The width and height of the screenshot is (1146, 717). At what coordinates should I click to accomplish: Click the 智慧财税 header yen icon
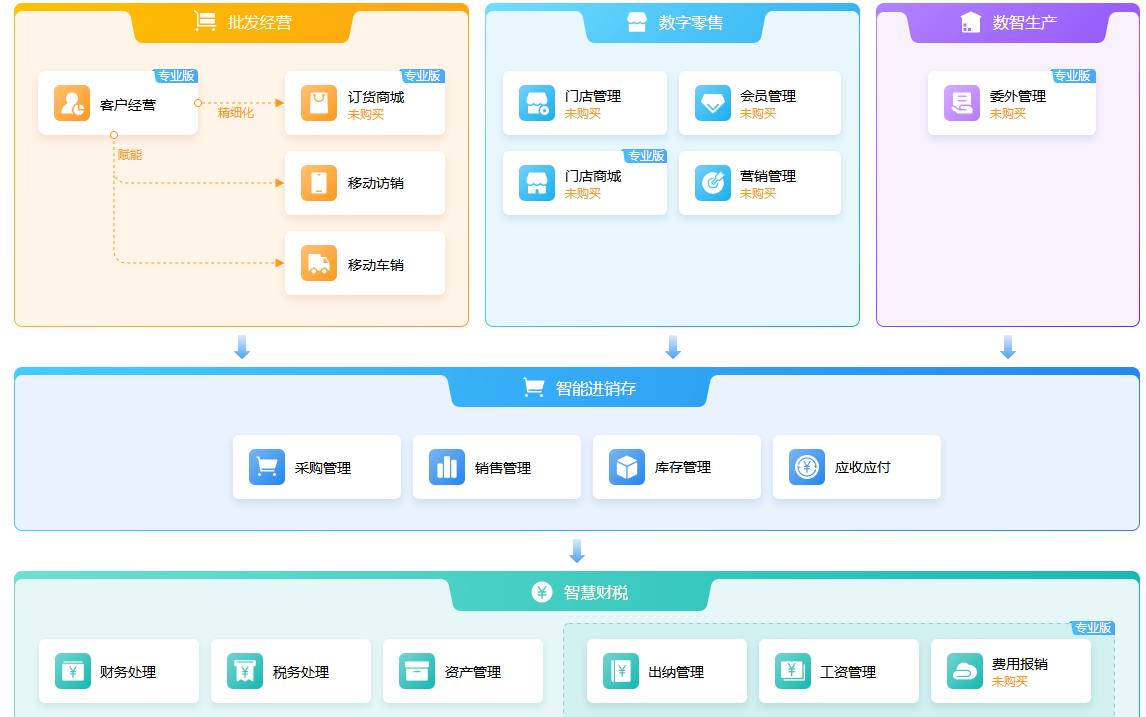542,592
